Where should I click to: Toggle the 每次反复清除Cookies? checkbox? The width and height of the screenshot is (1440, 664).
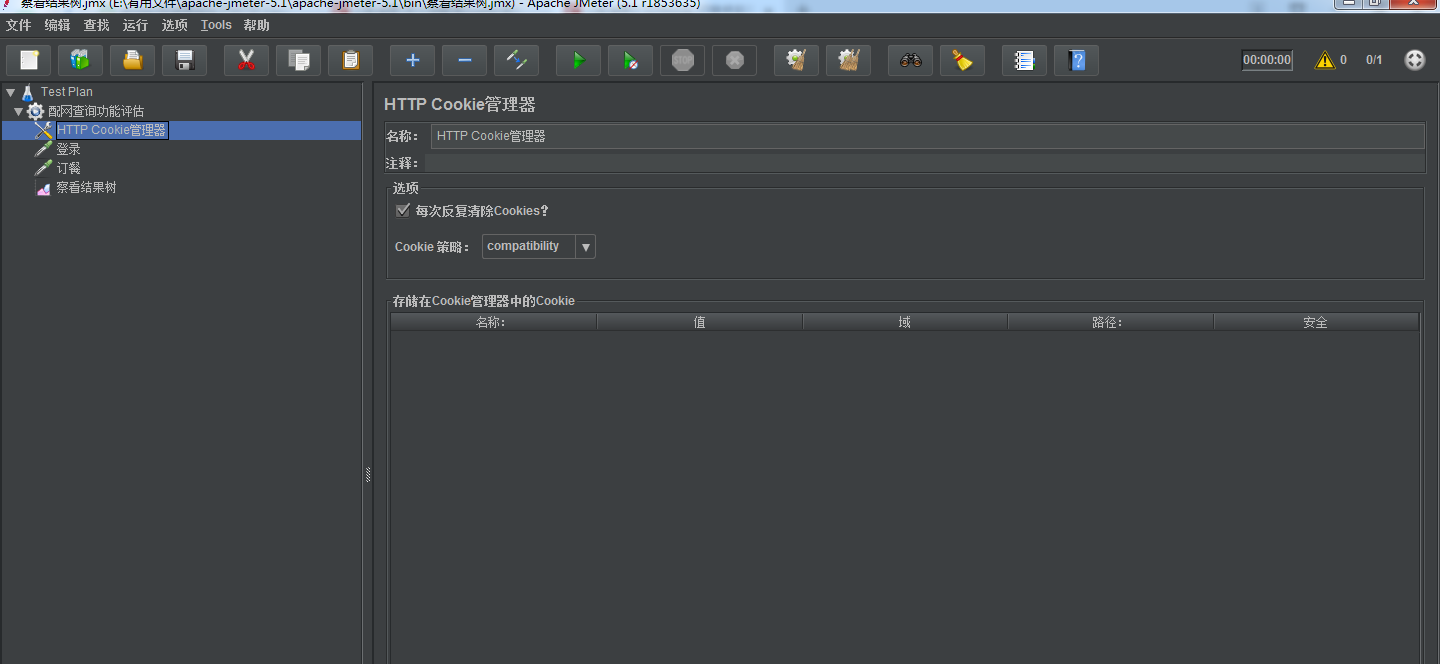tap(403, 211)
